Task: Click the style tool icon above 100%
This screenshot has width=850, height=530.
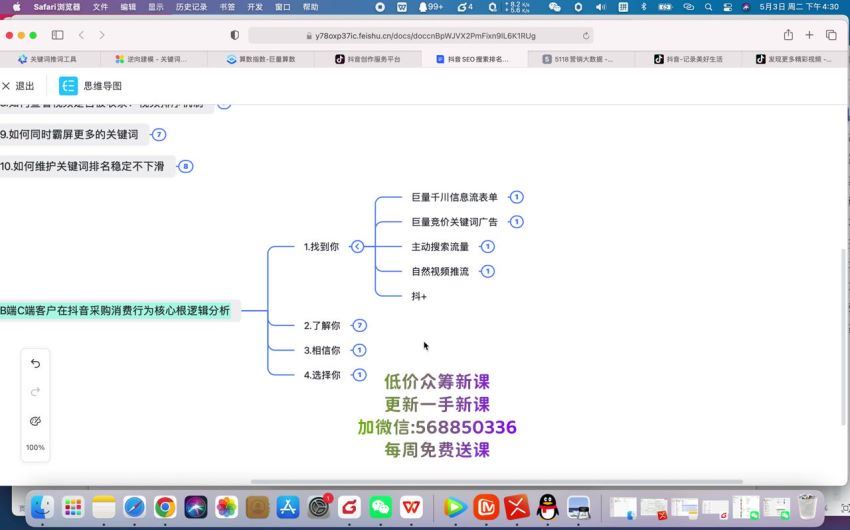Action: tap(35, 421)
